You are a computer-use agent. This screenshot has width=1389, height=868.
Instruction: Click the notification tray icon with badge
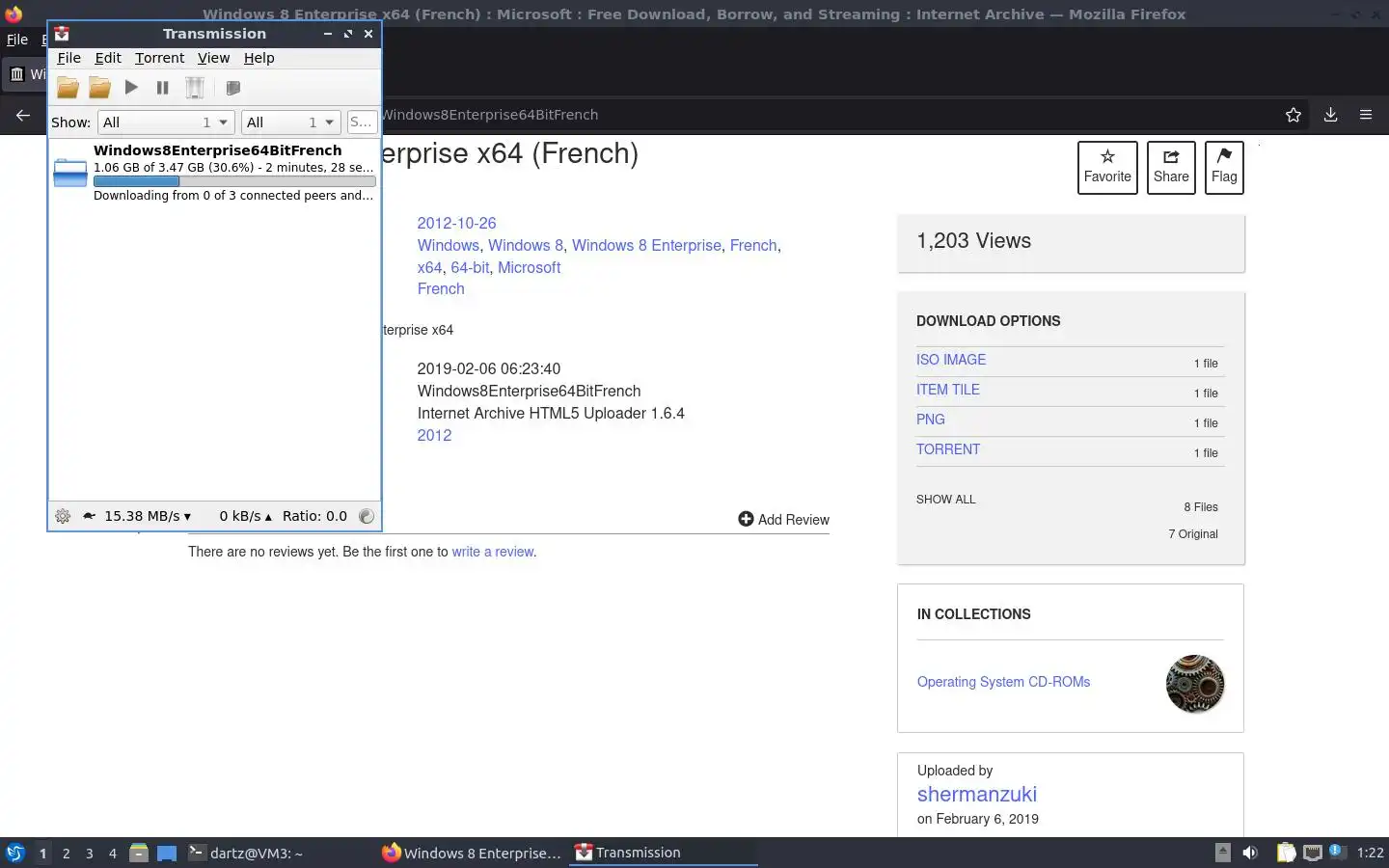(1337, 852)
